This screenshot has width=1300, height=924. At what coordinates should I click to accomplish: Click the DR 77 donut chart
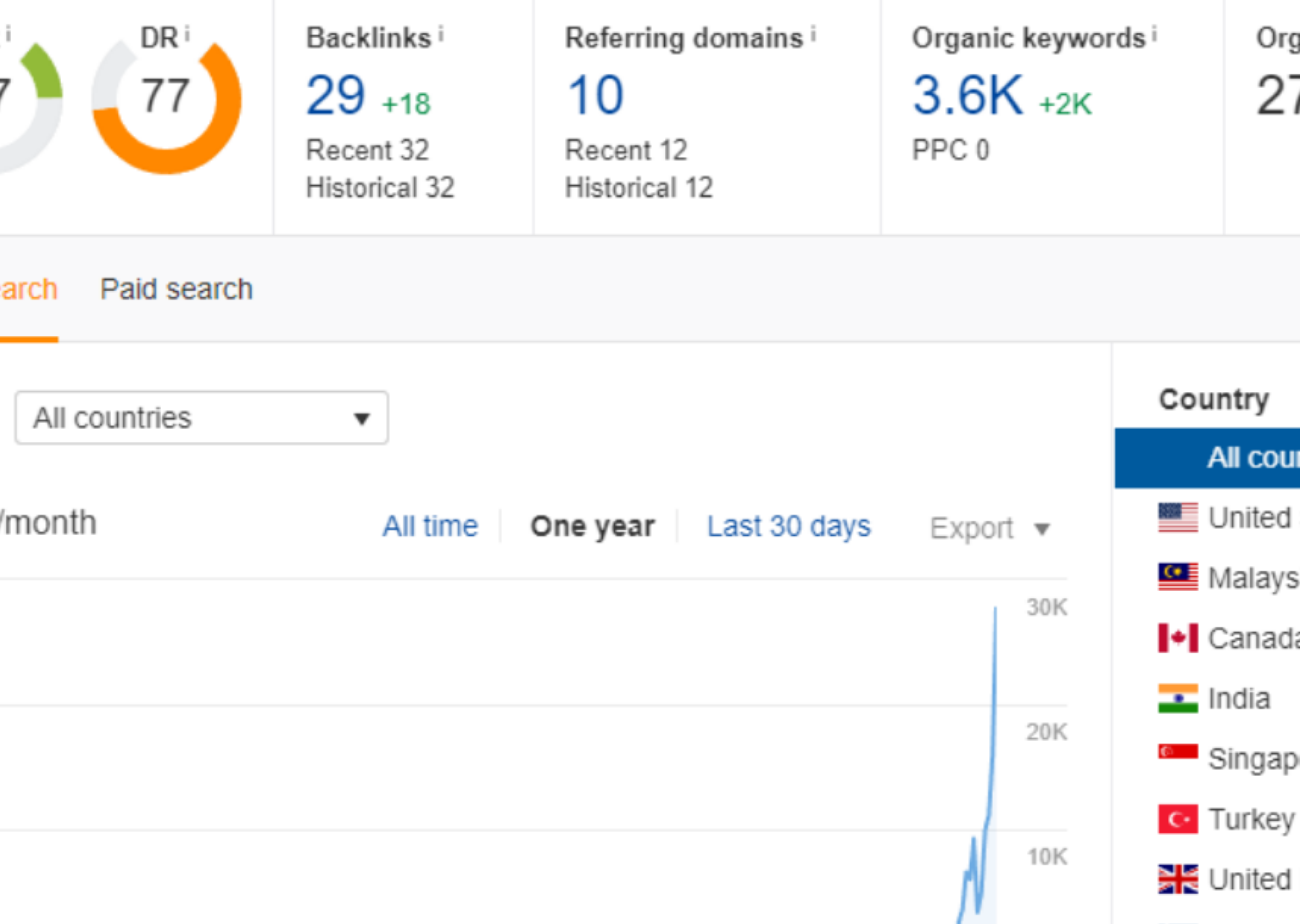pyautogui.click(x=166, y=98)
